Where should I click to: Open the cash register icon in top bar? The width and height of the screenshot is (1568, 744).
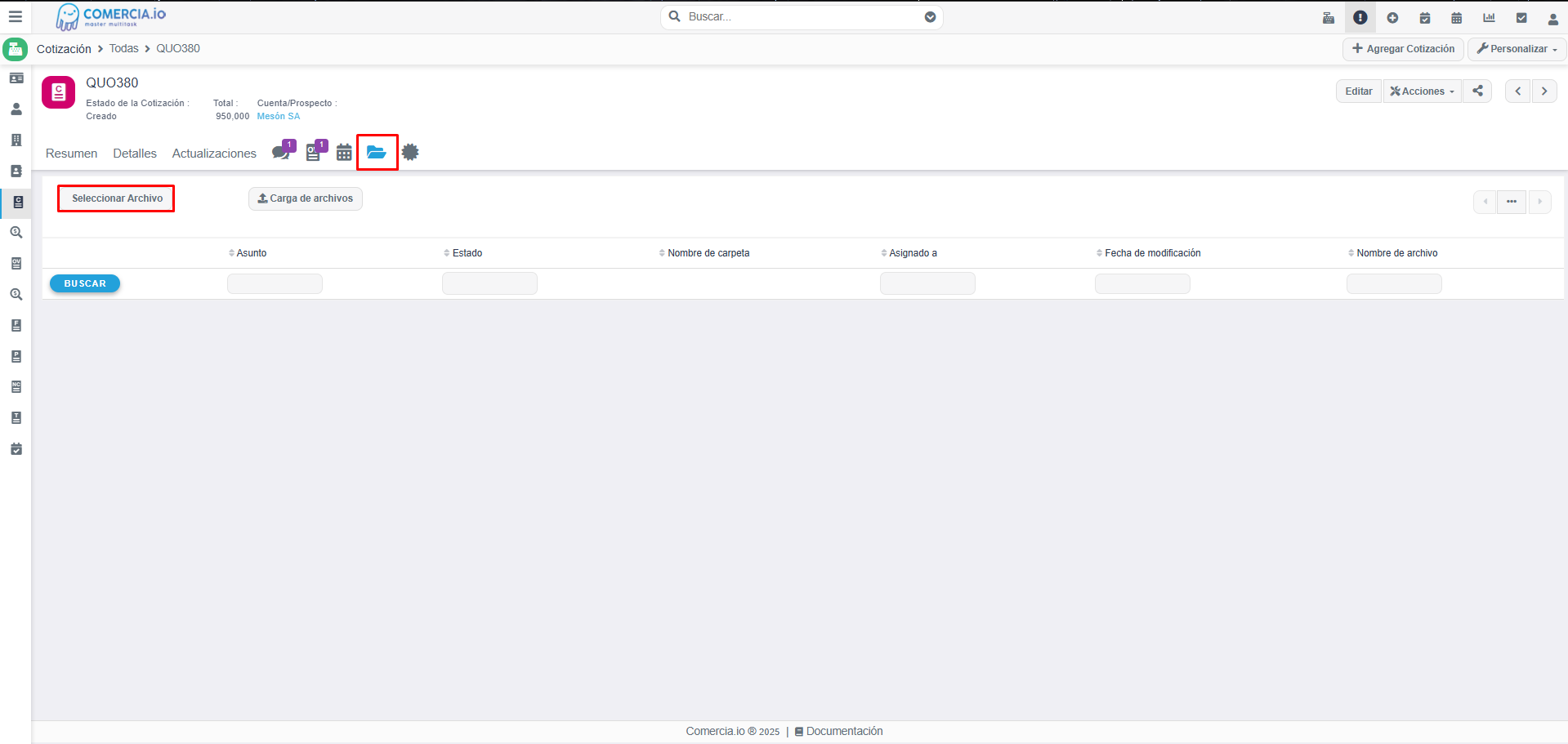click(1329, 17)
